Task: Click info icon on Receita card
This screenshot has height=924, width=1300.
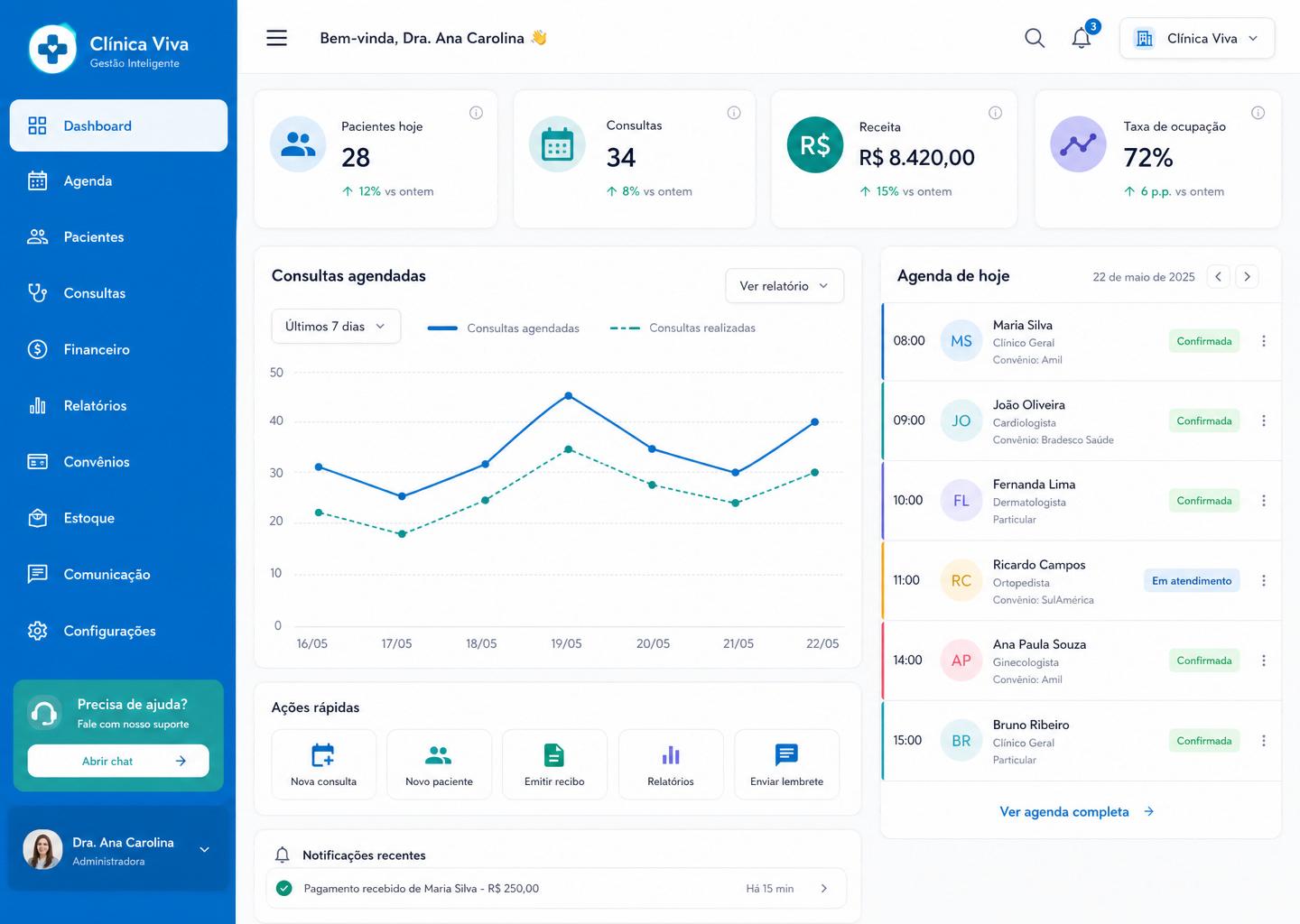Action: (995, 113)
